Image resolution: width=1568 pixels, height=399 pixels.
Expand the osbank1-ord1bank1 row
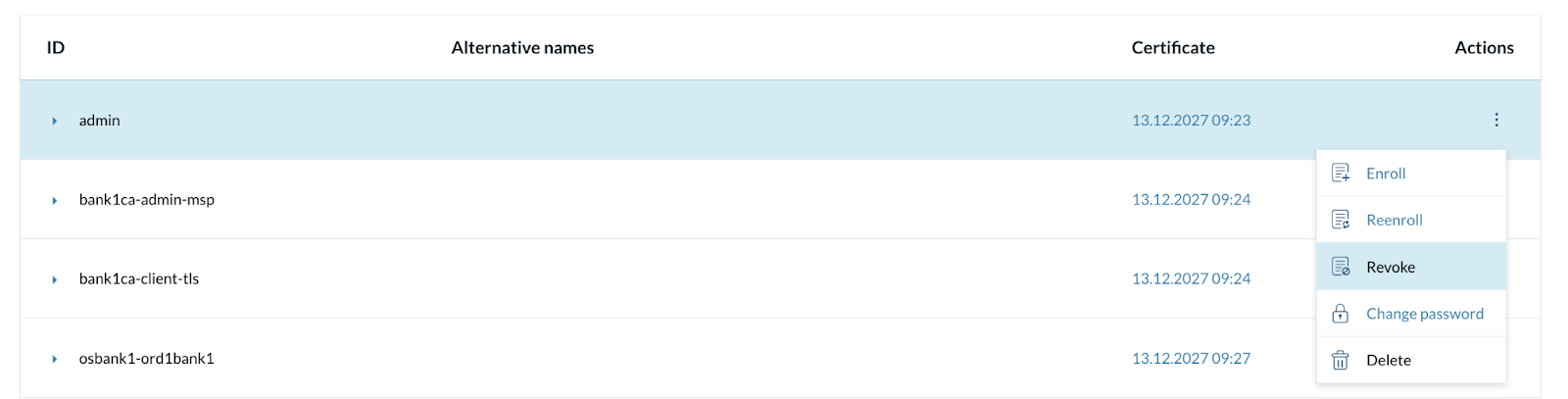(55, 359)
